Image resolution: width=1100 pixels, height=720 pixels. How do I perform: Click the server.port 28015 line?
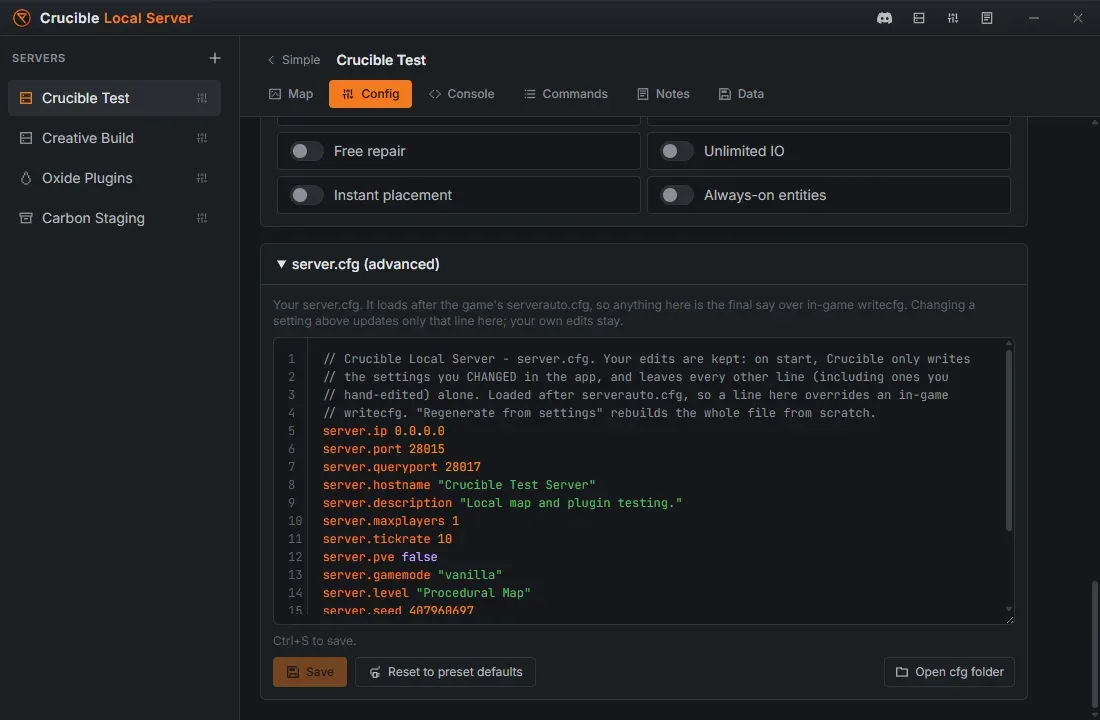[384, 449]
